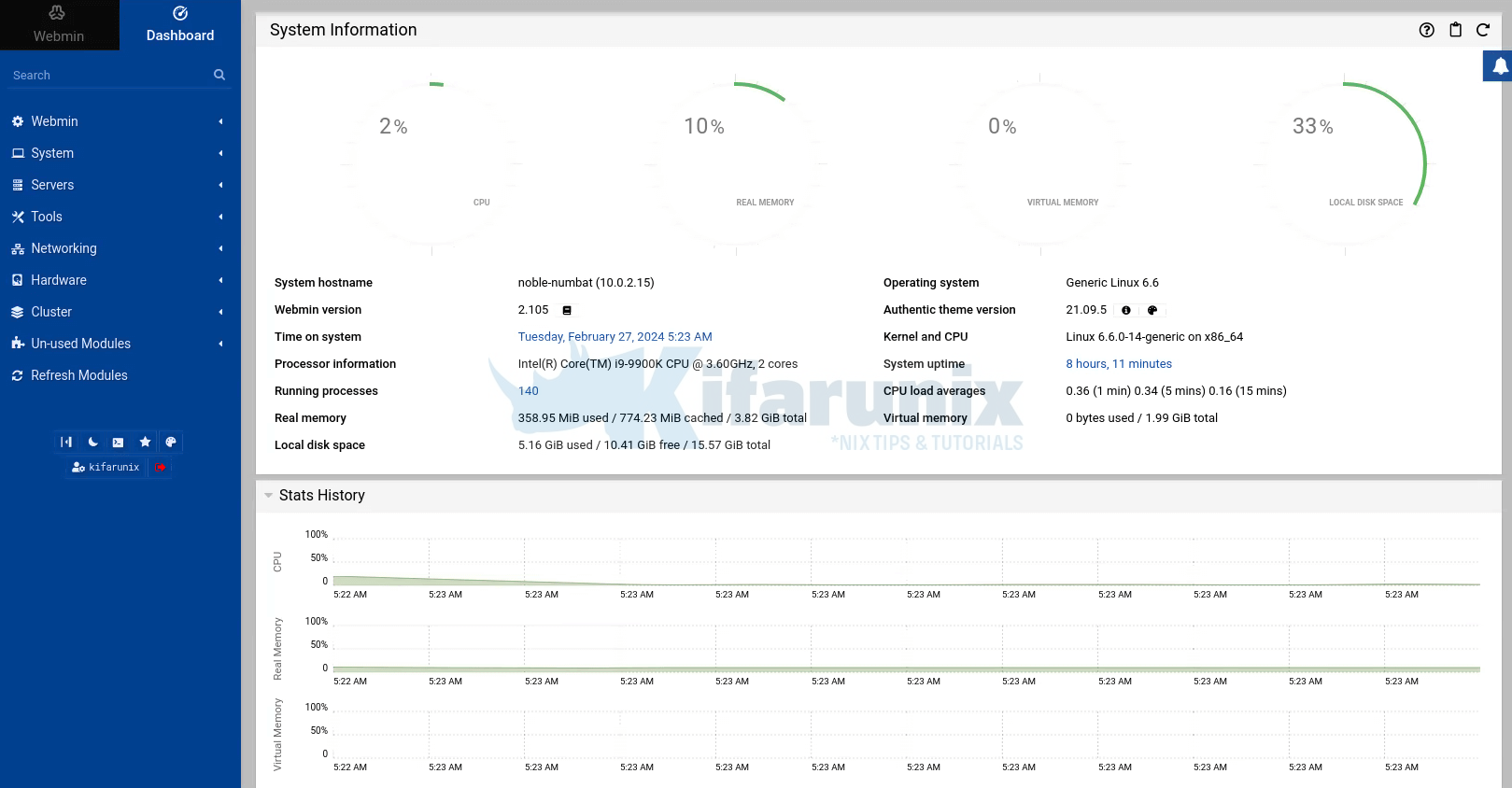Click the sidebar Search field
1512x788 pixels.
pyautogui.click(x=107, y=75)
